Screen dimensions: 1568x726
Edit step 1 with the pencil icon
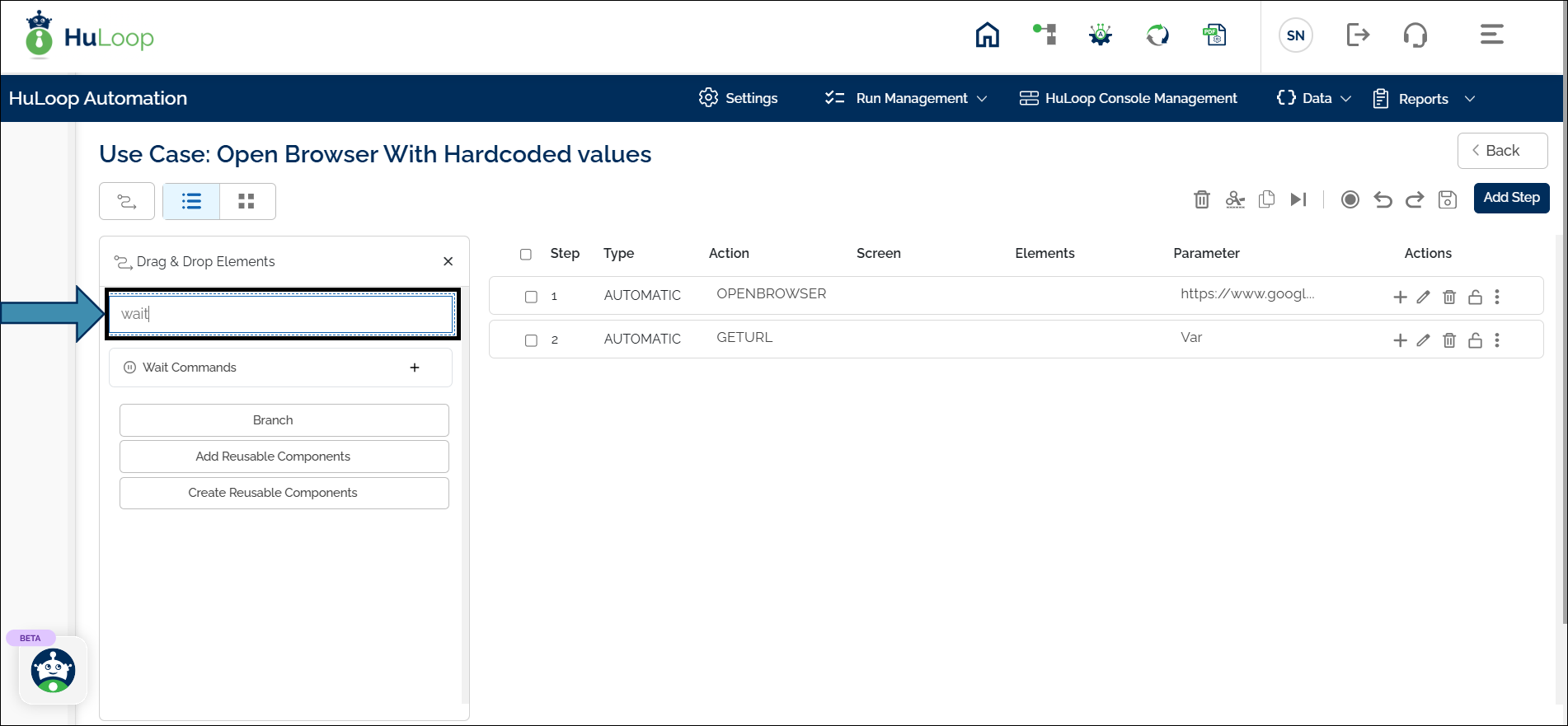tap(1423, 297)
